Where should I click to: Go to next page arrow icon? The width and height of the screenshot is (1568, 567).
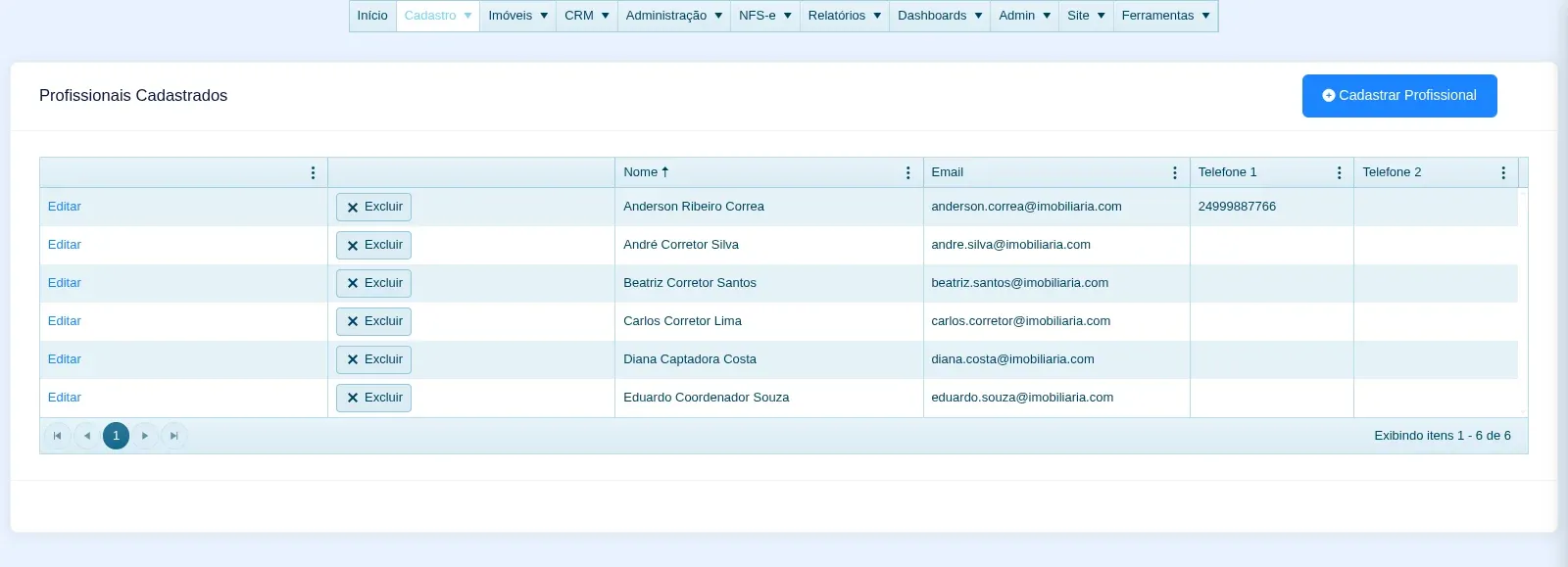coord(145,436)
